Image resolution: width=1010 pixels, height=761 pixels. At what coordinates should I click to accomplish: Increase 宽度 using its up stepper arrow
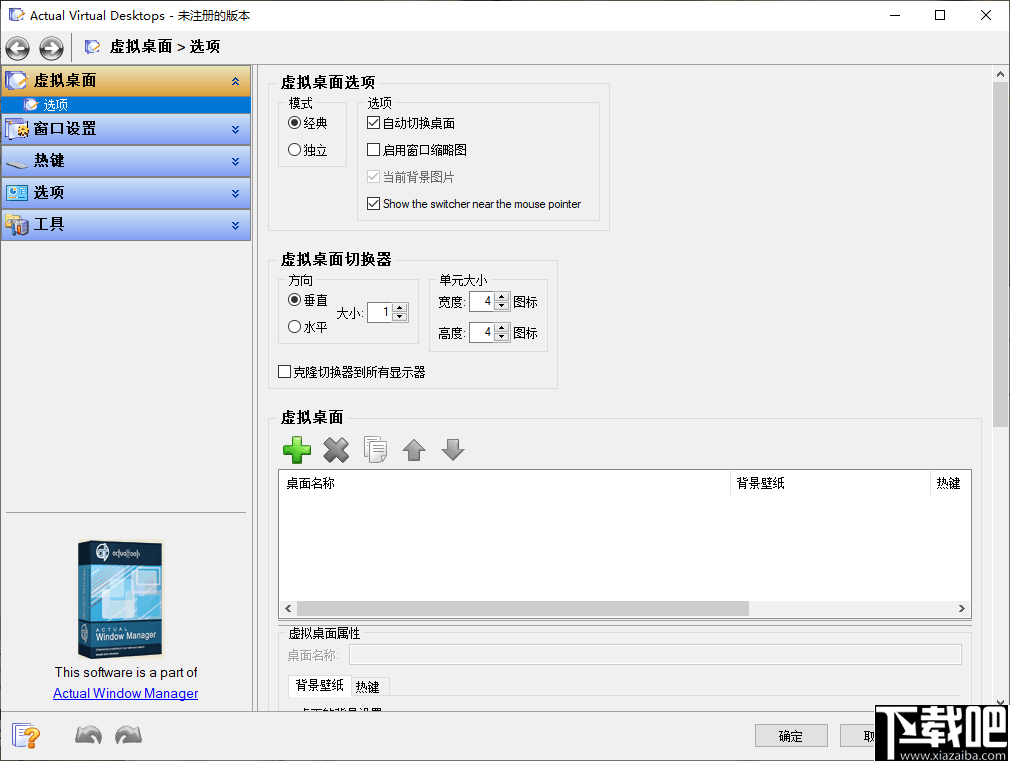coord(503,296)
